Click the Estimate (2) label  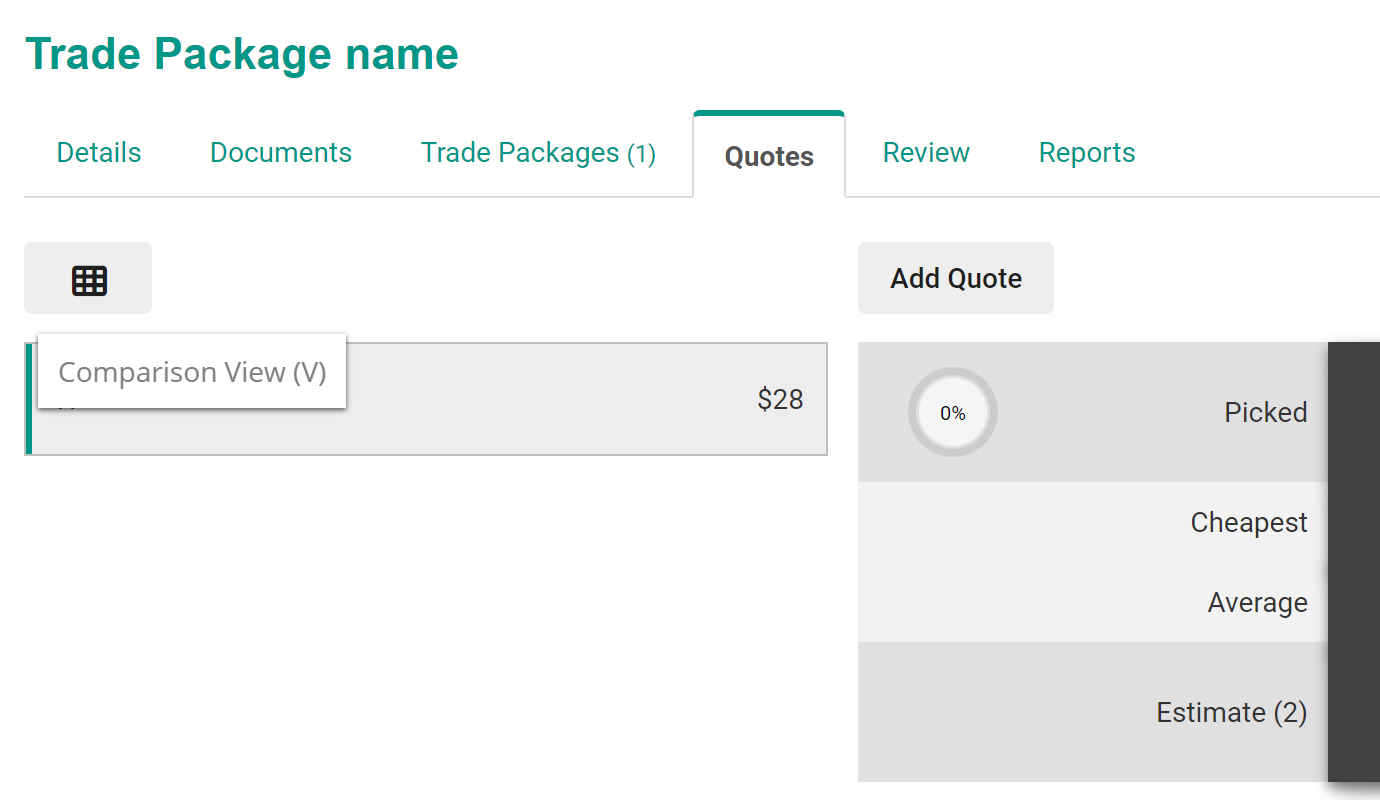coord(1231,713)
